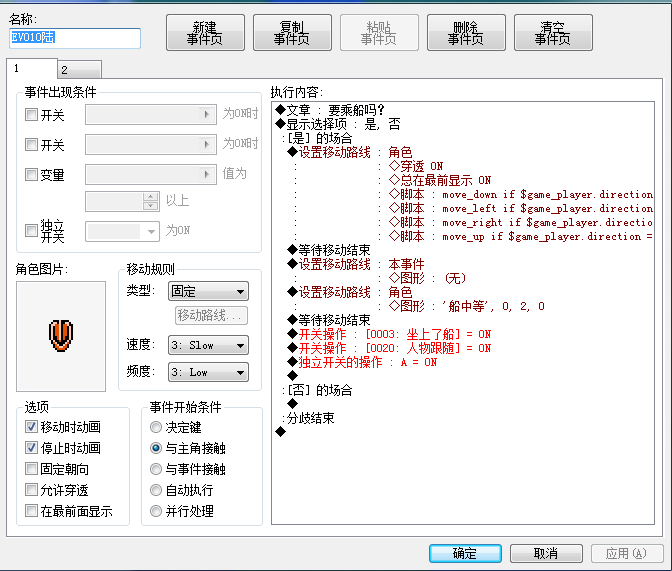The width and height of the screenshot is (672, 571).
Task: Click the 删除事件页 button
Action: (x=466, y=33)
